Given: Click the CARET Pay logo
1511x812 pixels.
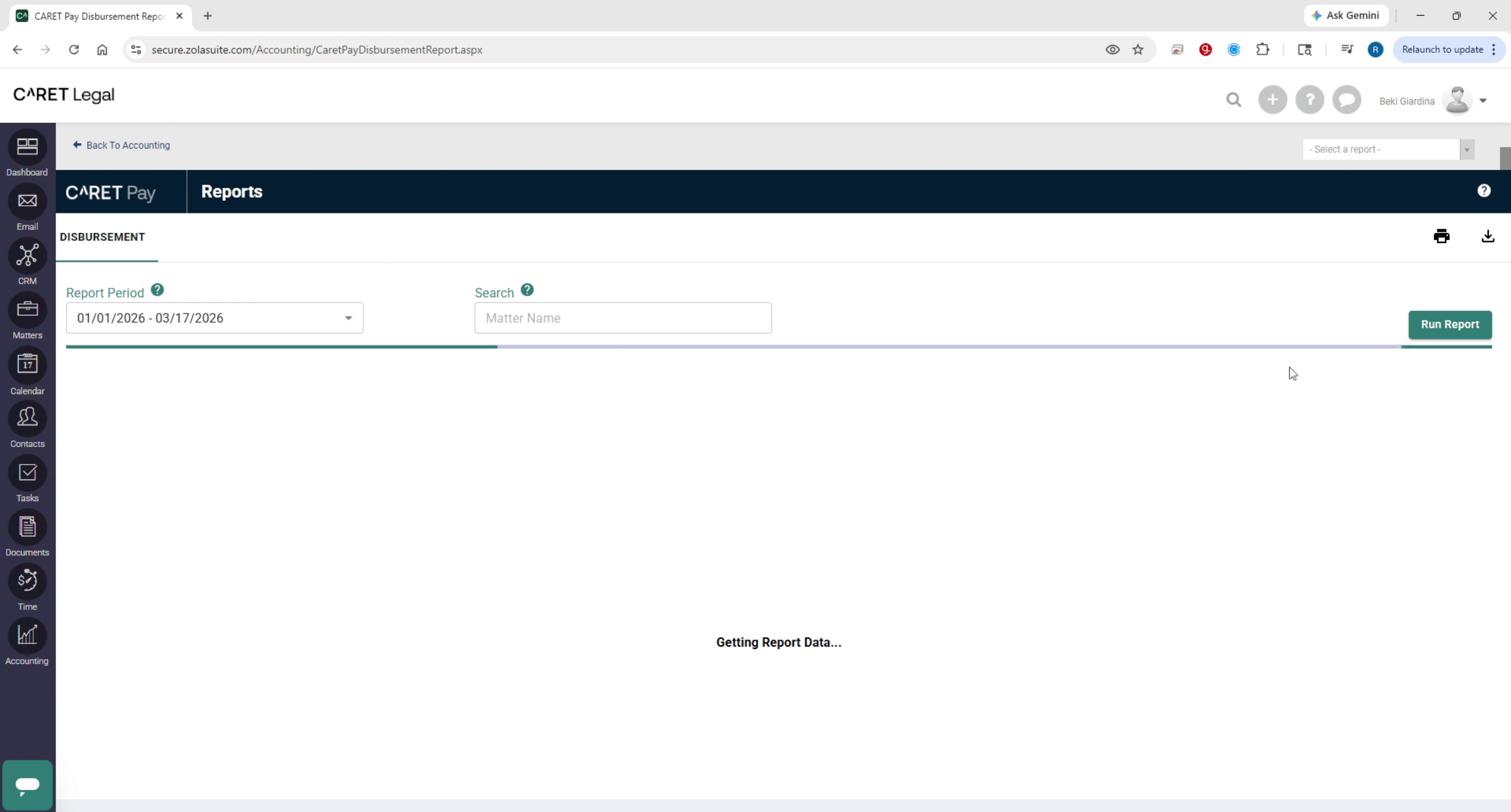Looking at the screenshot, I should pyautogui.click(x=111, y=193).
